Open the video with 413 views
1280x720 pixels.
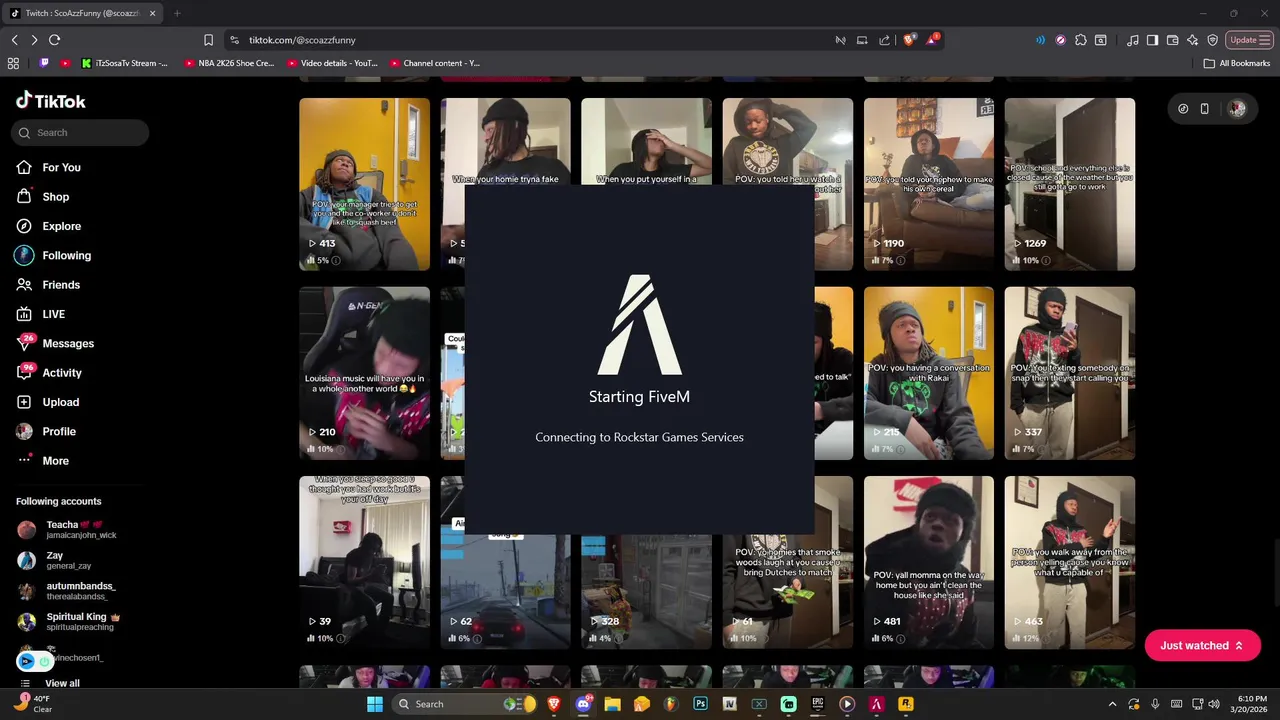pyautogui.click(x=364, y=184)
